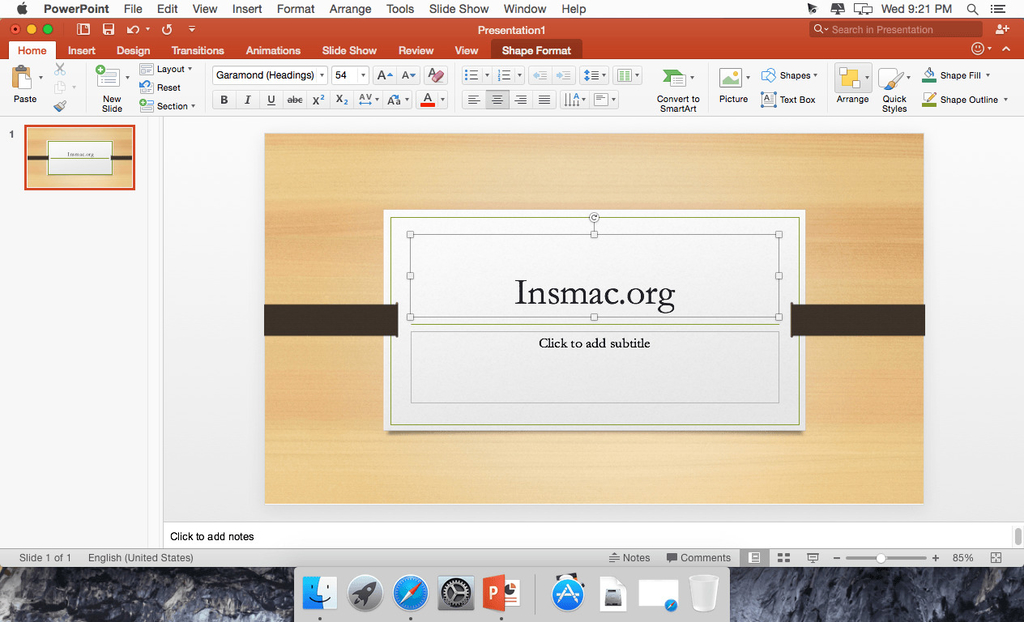Open the Shape Fill dropdown arrow

(x=988, y=75)
